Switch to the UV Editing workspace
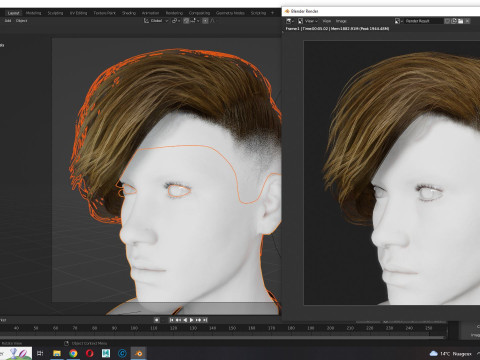 [78, 13]
